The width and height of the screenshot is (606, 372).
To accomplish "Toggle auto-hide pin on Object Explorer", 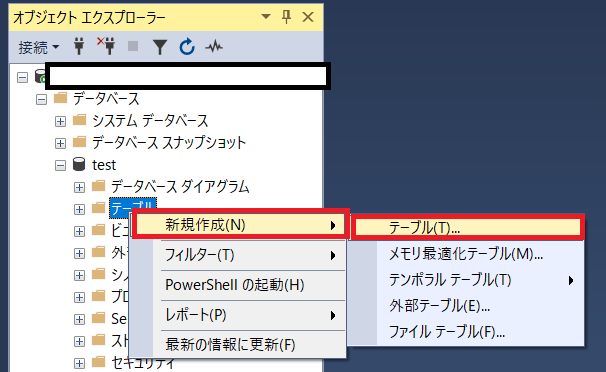I will point(286,17).
